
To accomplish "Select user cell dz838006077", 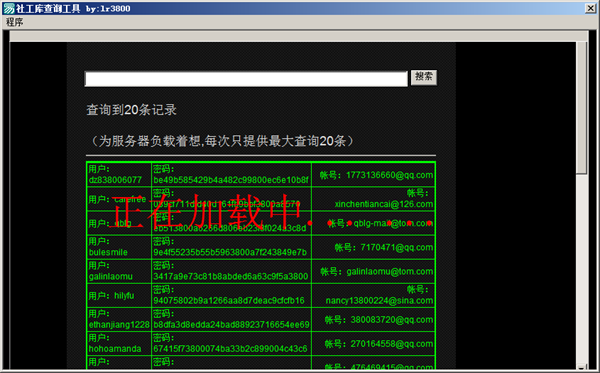I will point(119,174).
